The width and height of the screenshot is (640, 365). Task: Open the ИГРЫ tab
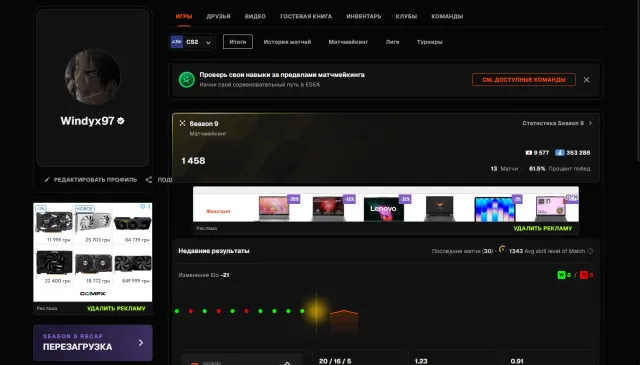click(x=184, y=16)
